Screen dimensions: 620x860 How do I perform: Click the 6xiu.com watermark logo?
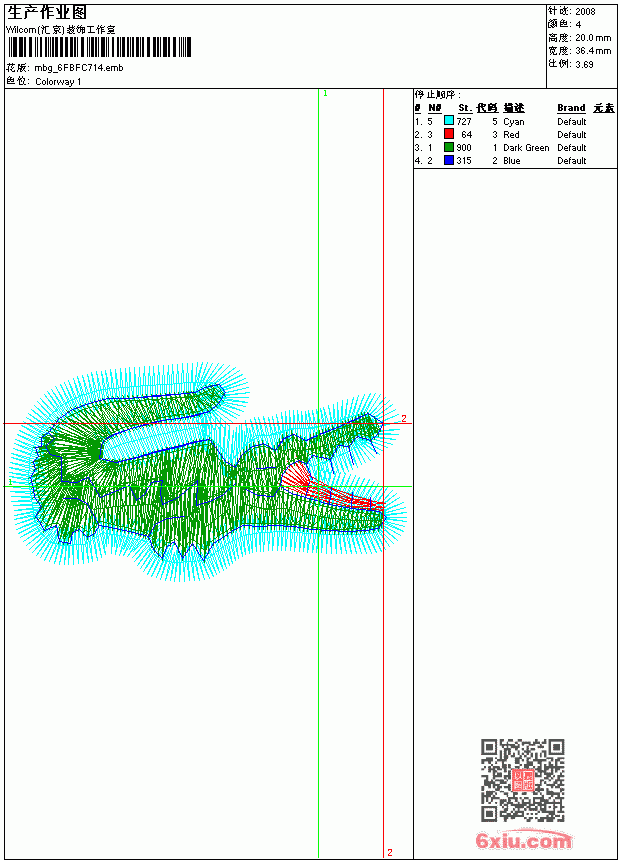[x=523, y=840]
